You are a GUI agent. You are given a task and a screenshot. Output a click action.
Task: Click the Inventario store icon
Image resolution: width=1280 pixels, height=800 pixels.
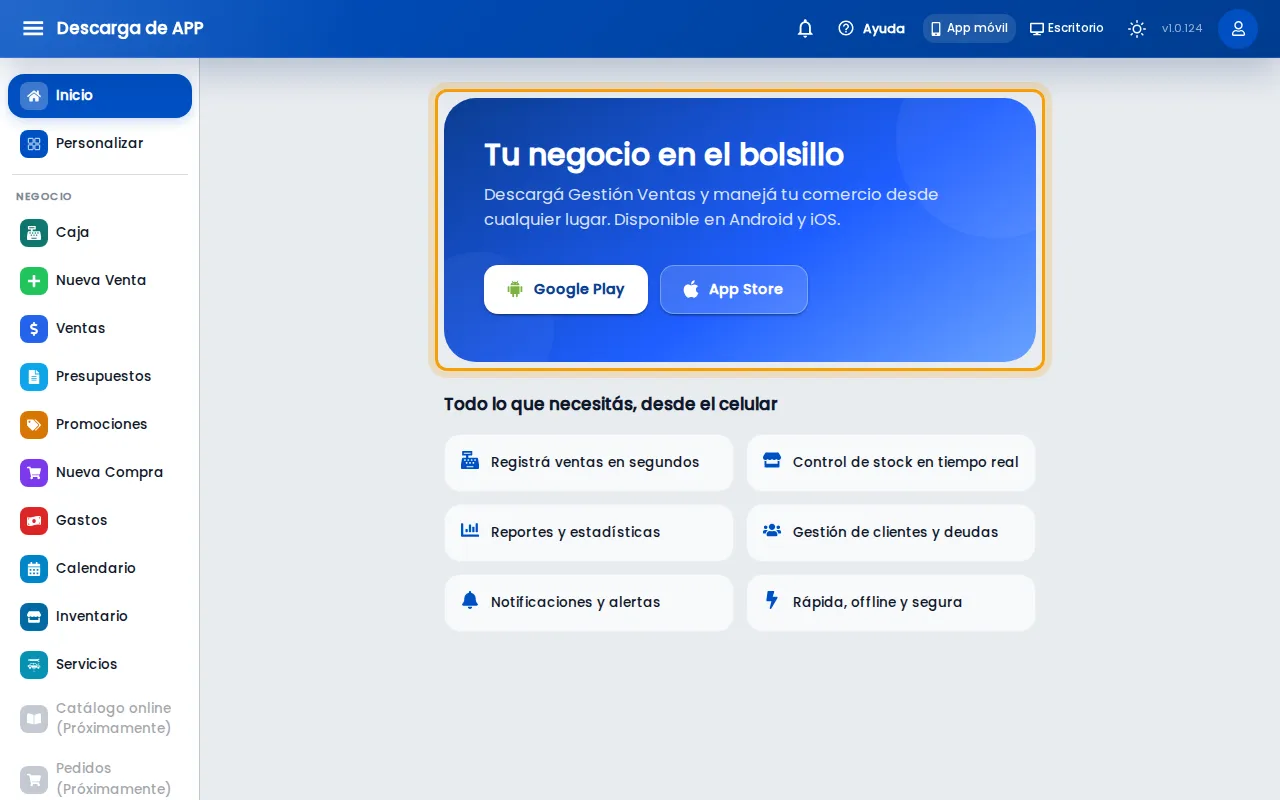pos(34,617)
